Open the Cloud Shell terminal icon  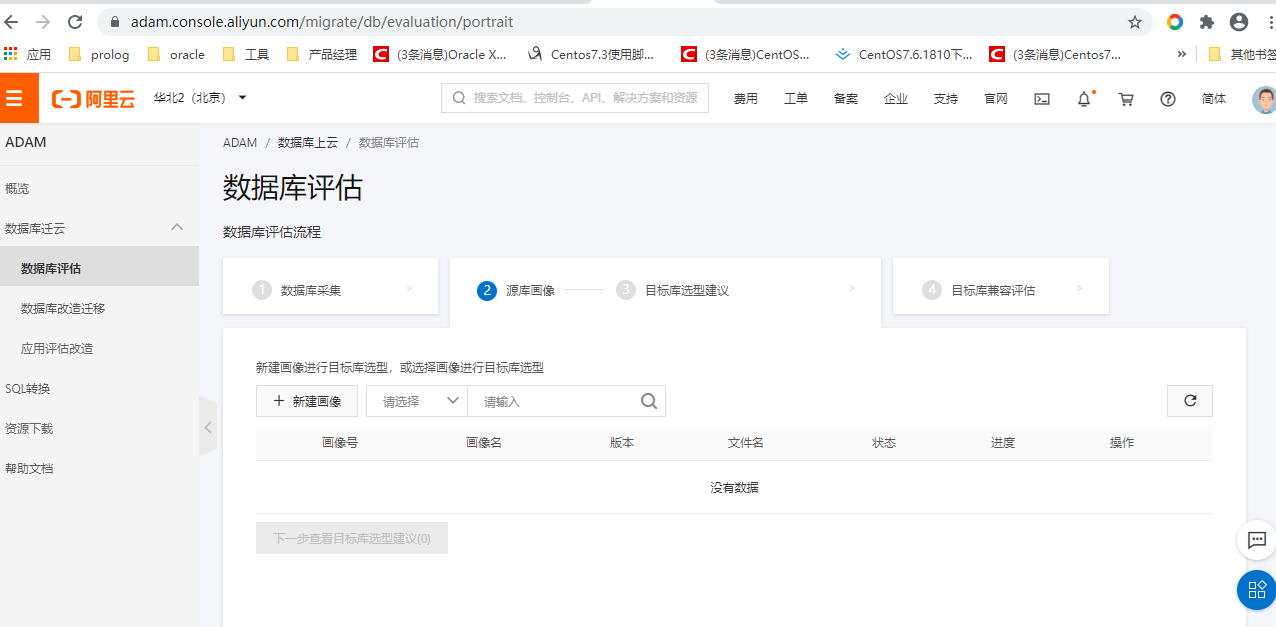[x=1042, y=99]
